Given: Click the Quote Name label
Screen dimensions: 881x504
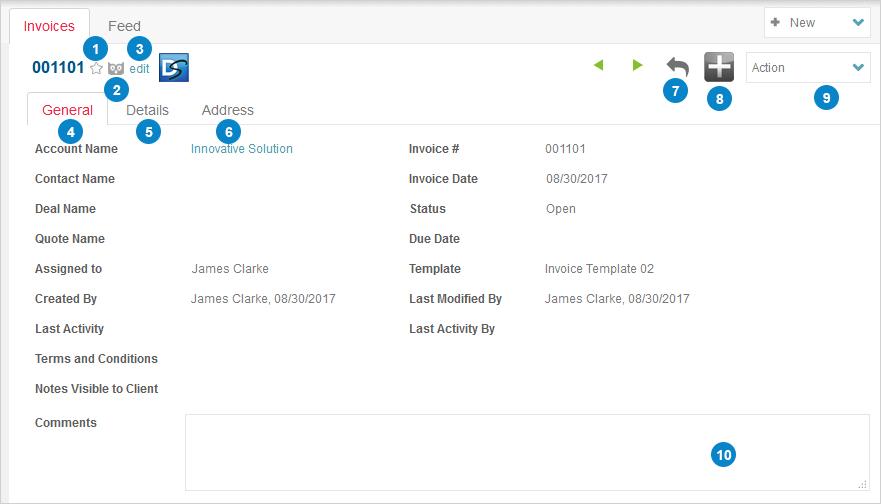Looking at the screenshot, I should [x=70, y=239].
